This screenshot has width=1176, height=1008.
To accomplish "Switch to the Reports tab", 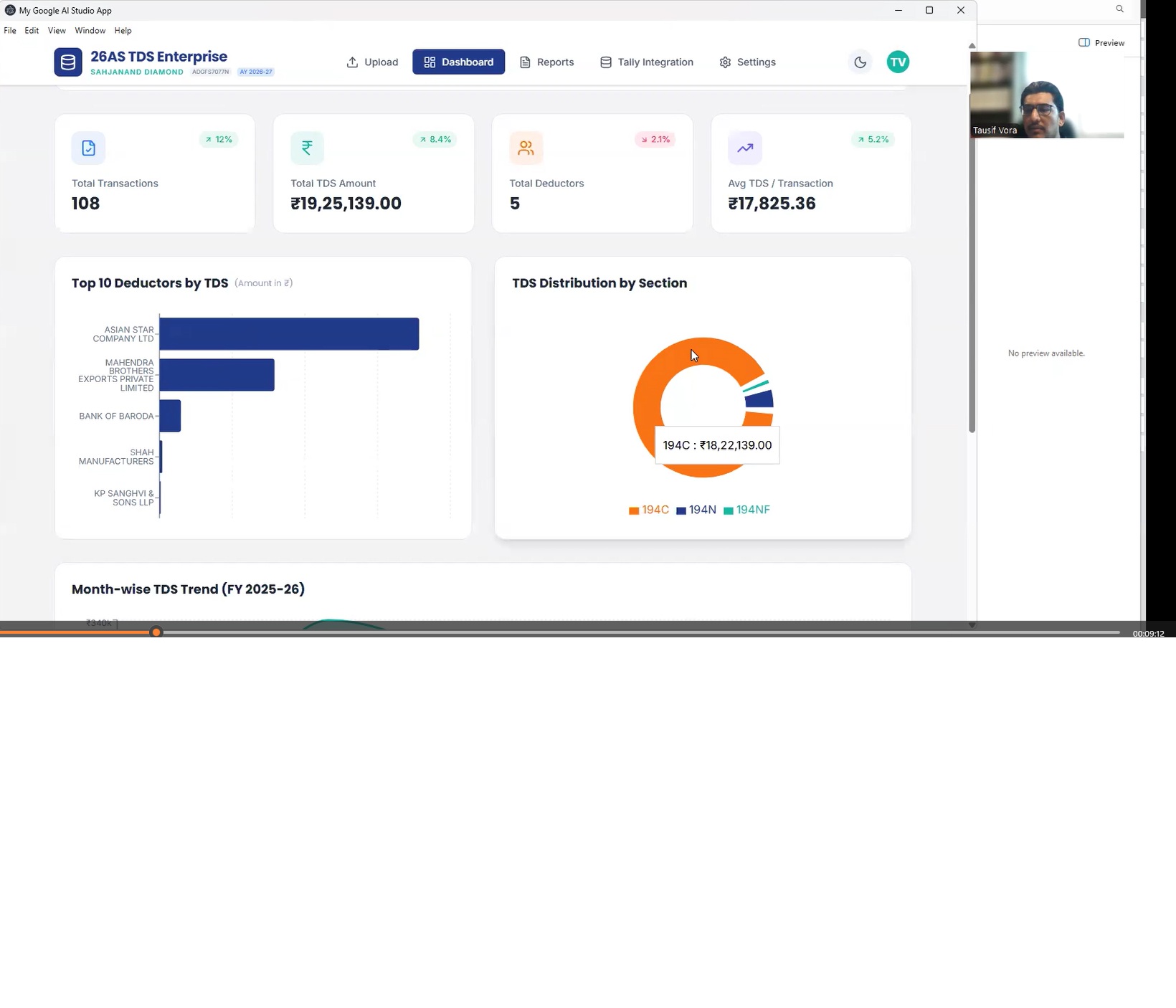I will [546, 62].
